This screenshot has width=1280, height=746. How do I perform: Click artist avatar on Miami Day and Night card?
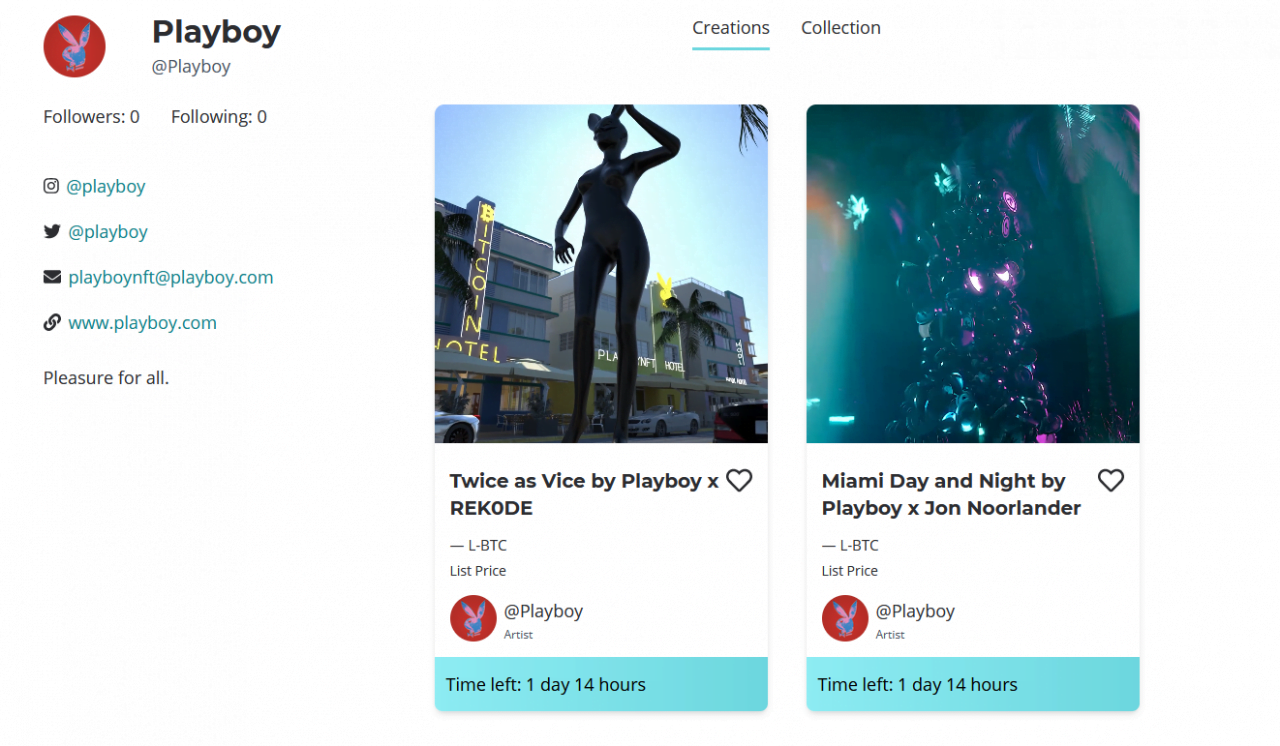[x=845, y=618]
